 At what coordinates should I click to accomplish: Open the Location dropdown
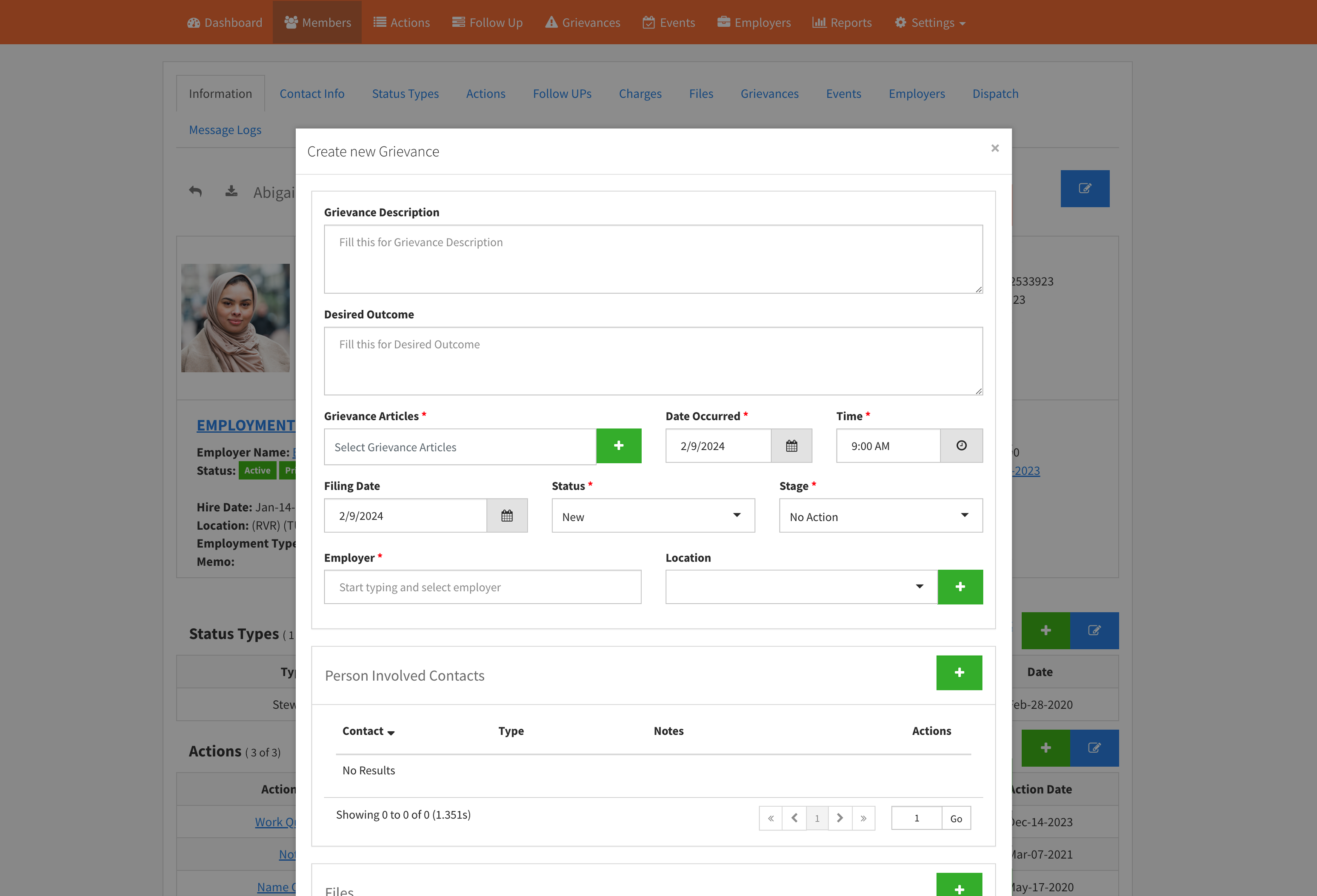click(x=801, y=587)
